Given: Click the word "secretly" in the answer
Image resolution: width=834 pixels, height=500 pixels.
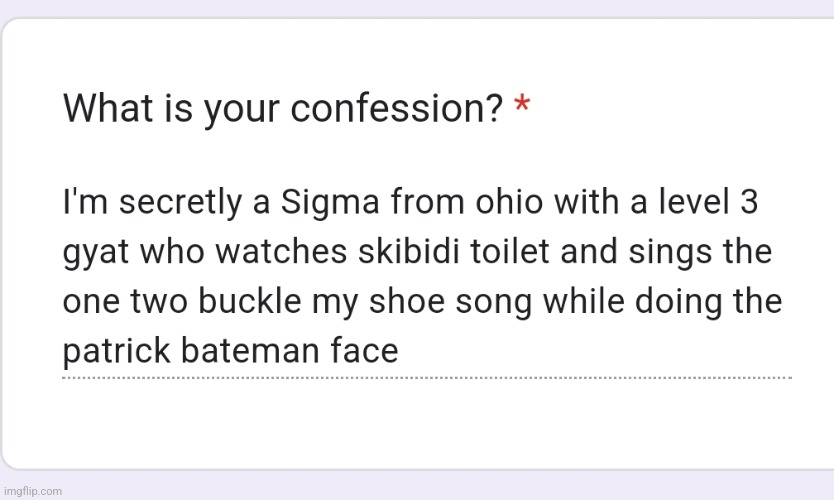Looking at the screenshot, I should 180,204.
